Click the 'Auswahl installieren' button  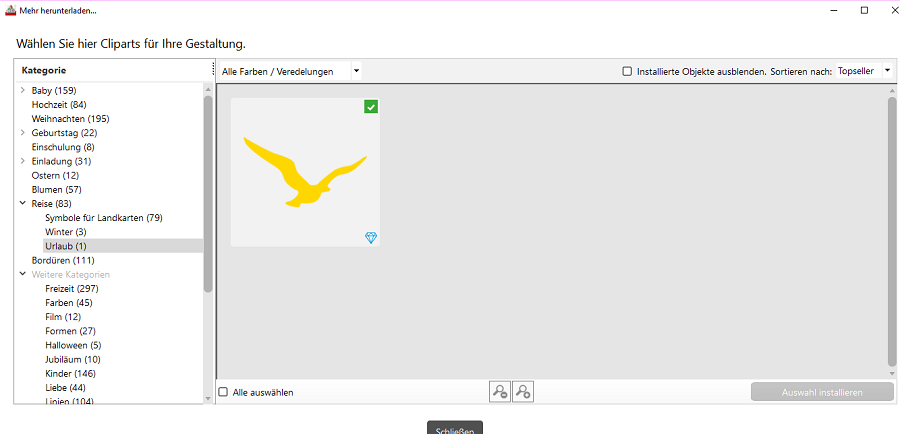[822, 393]
